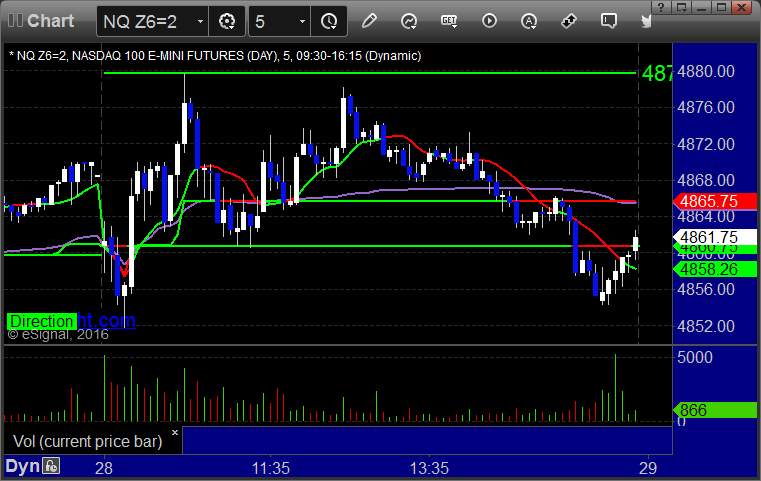This screenshot has width=761, height=481.
Task: Click the Vol (current price bar) label
Action: click(x=87, y=442)
